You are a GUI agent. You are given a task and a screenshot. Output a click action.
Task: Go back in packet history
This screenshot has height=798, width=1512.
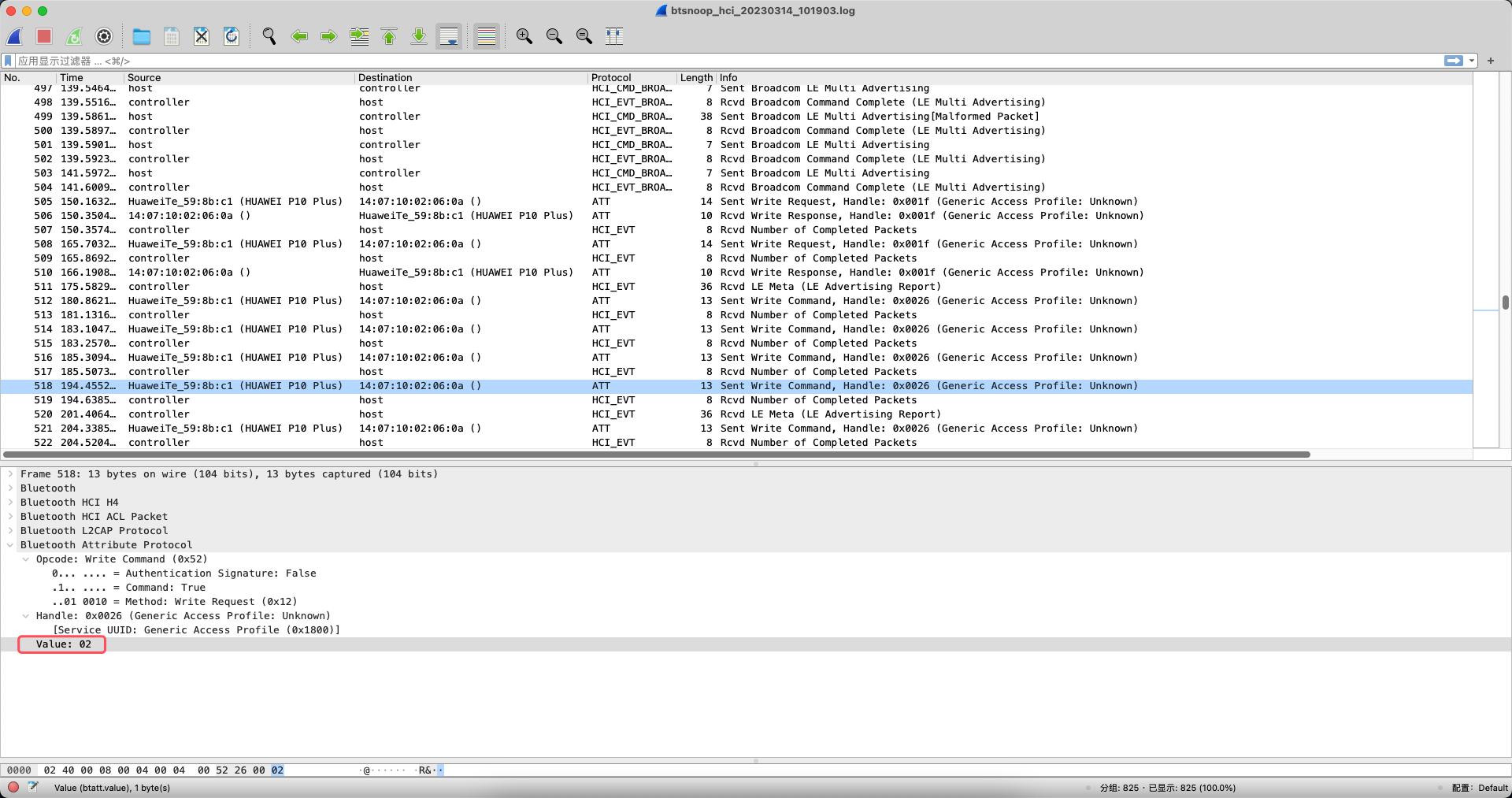299,36
